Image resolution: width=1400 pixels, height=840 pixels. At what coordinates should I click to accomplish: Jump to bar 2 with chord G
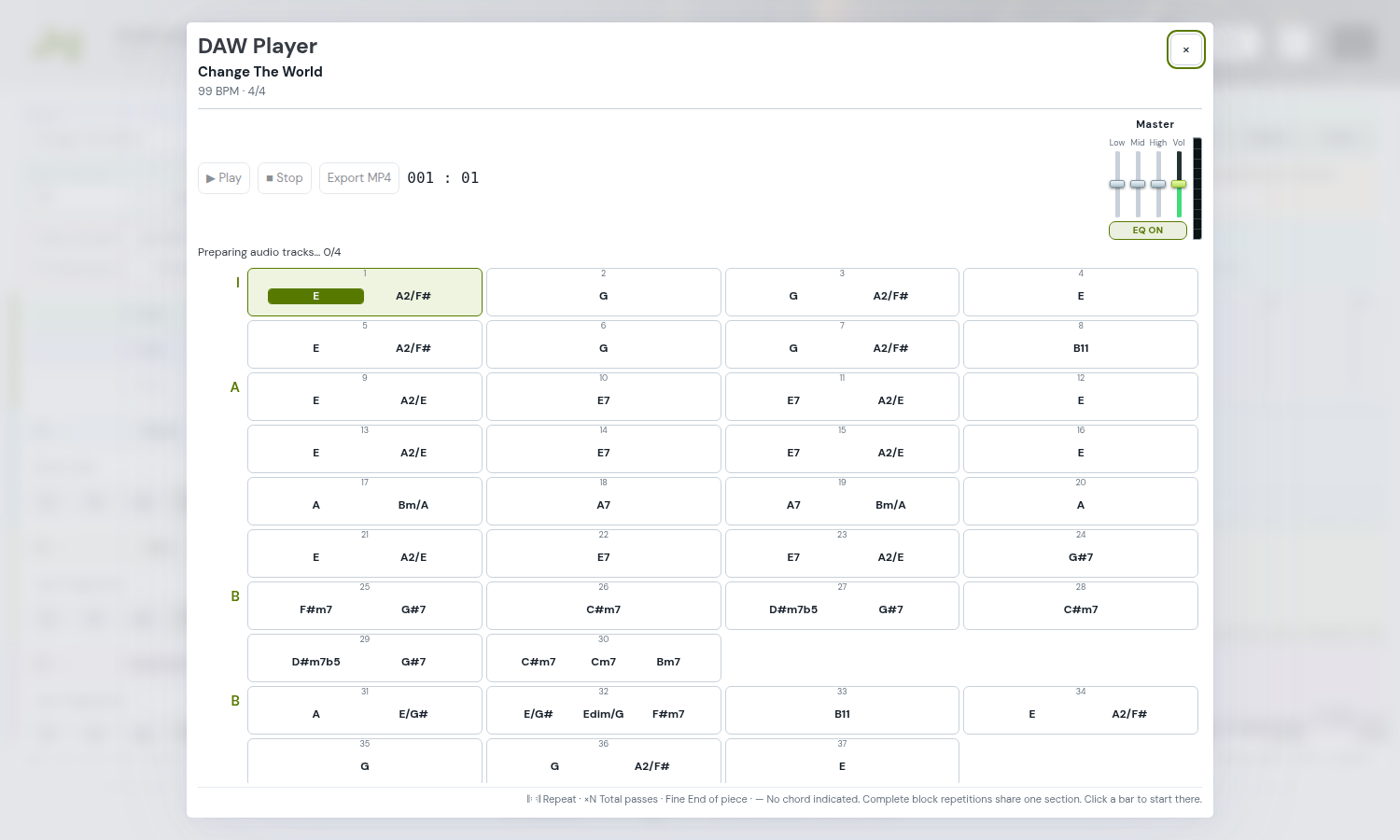pyautogui.click(x=604, y=292)
